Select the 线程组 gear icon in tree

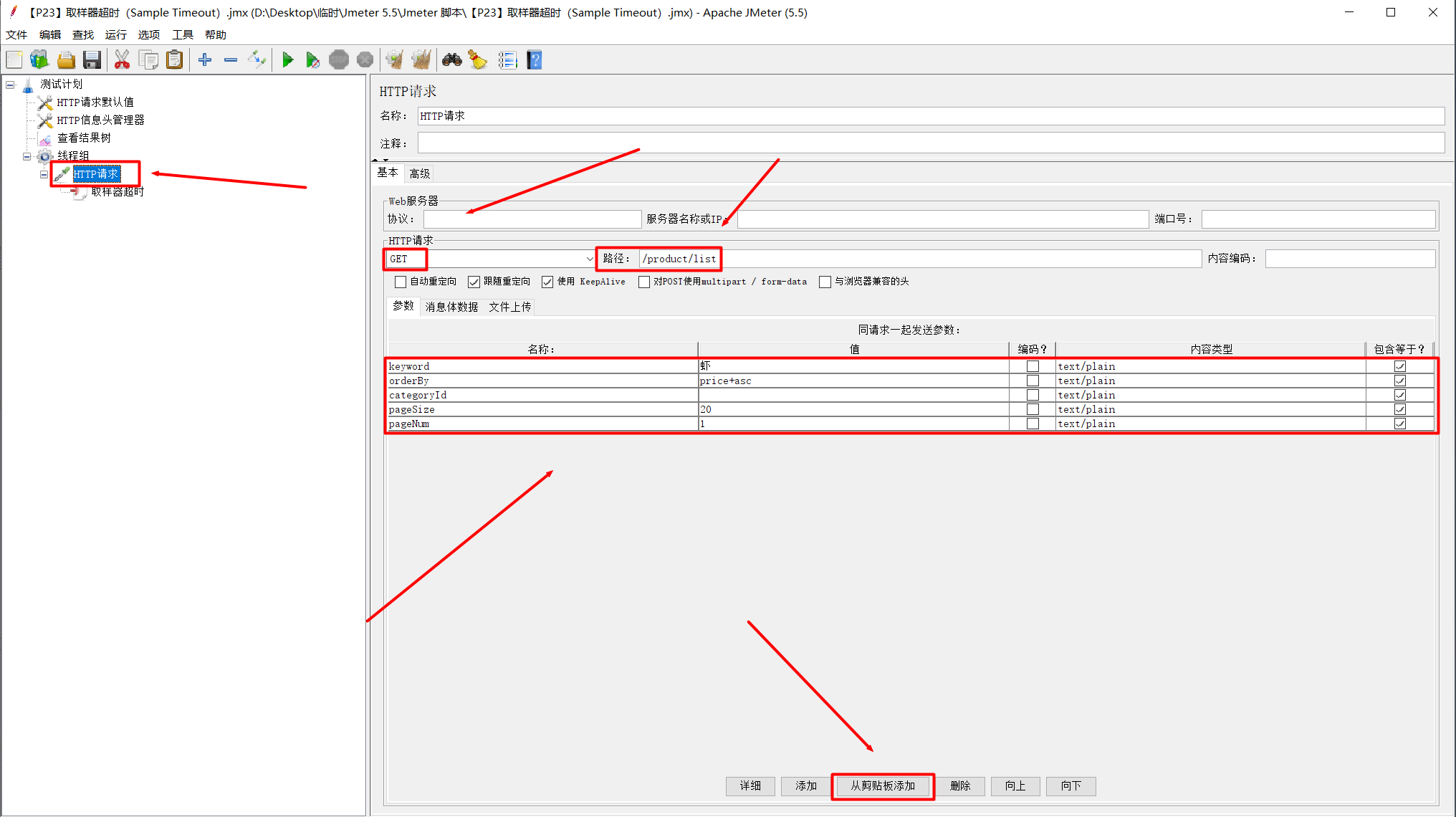point(45,156)
